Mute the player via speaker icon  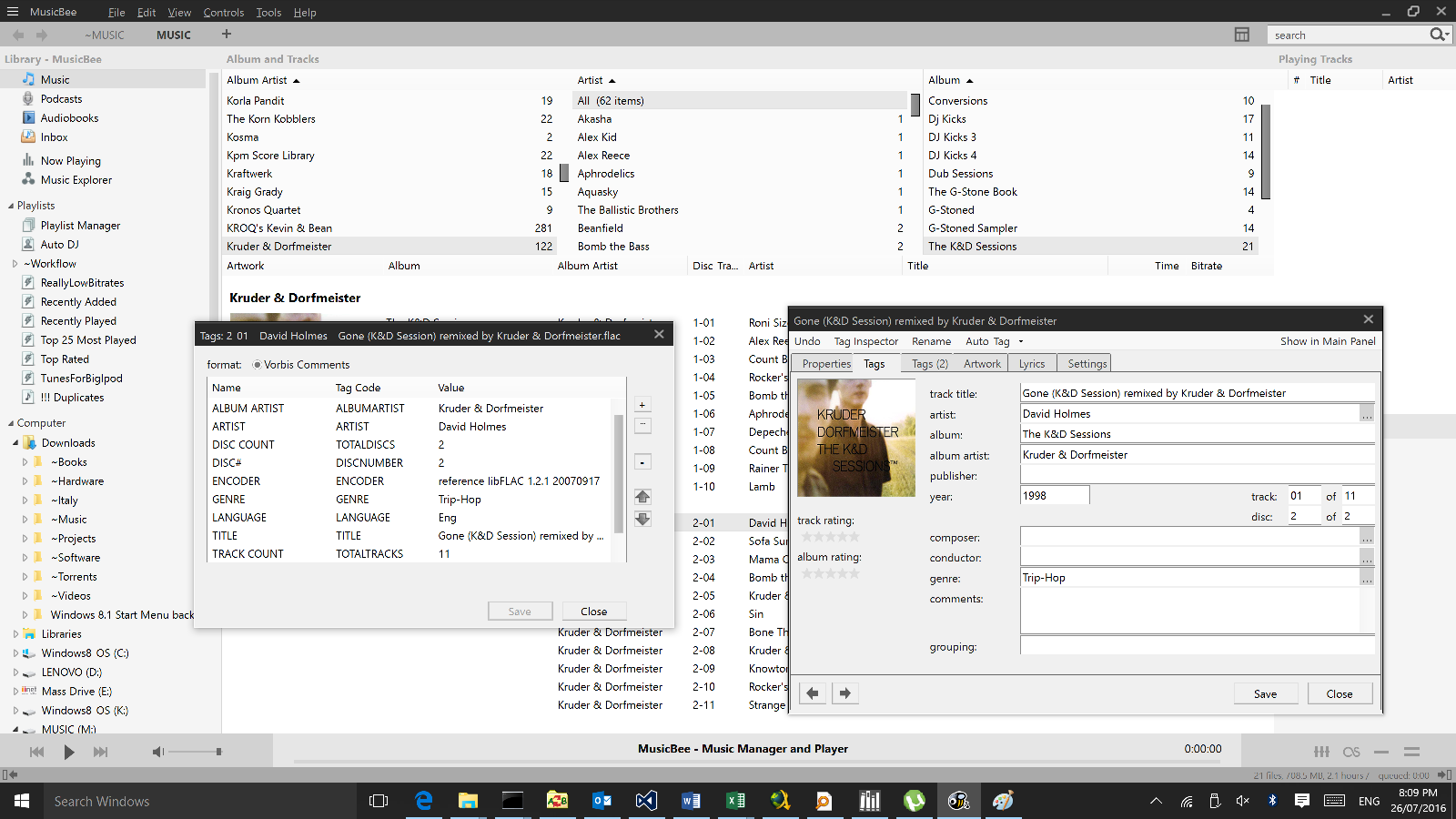157,752
